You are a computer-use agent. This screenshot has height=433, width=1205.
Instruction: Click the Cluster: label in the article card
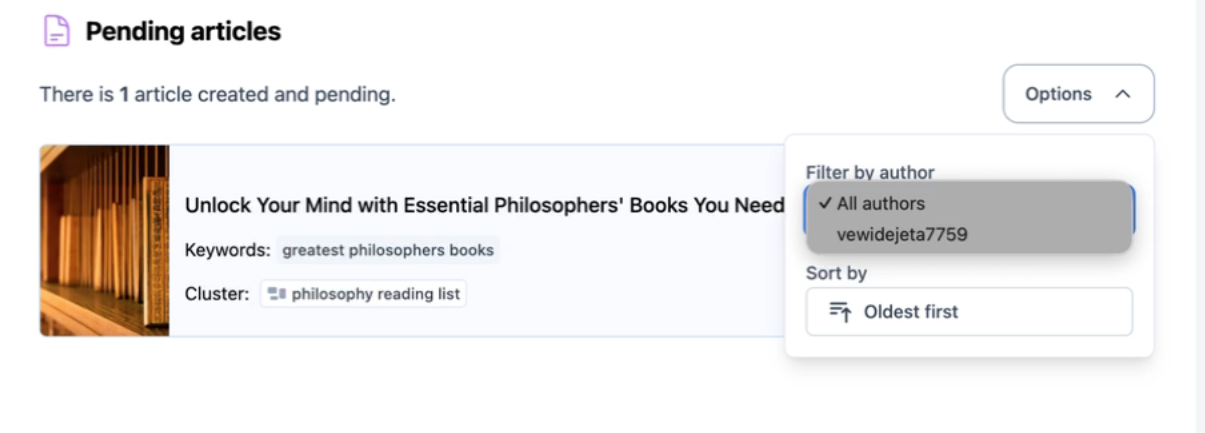coord(216,294)
